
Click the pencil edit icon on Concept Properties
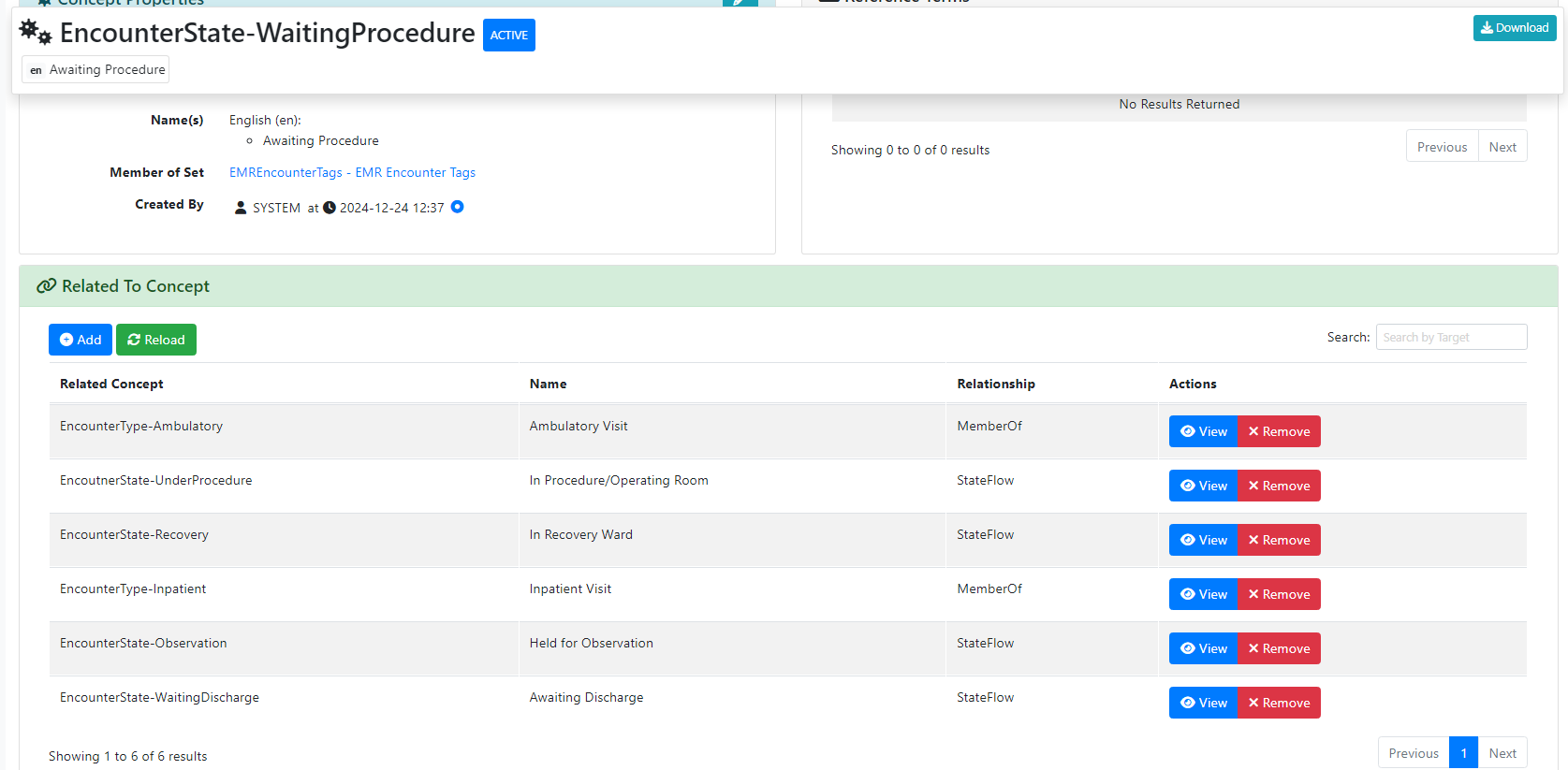tap(740, 3)
